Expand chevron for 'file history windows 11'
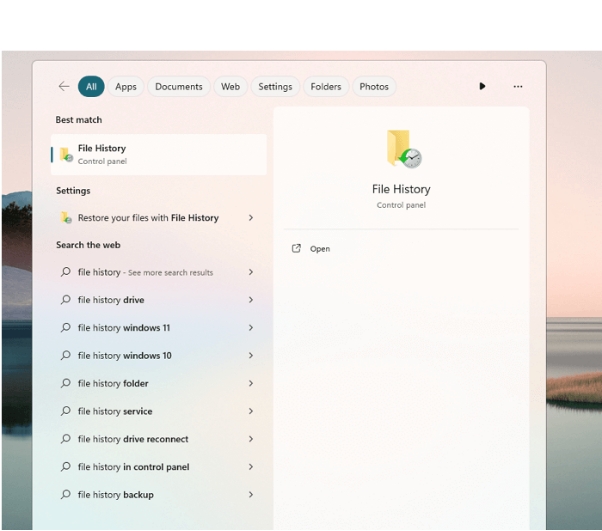The width and height of the screenshot is (602, 531). tap(251, 328)
